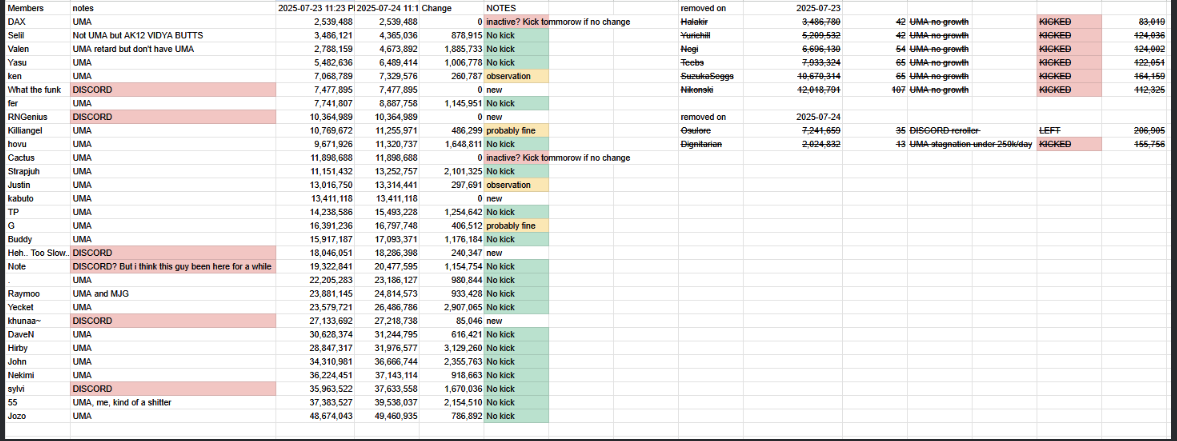The height and width of the screenshot is (441, 1177).
Task: Click the uppercase NOTES header cell
Action: pyautogui.click(x=516, y=8)
